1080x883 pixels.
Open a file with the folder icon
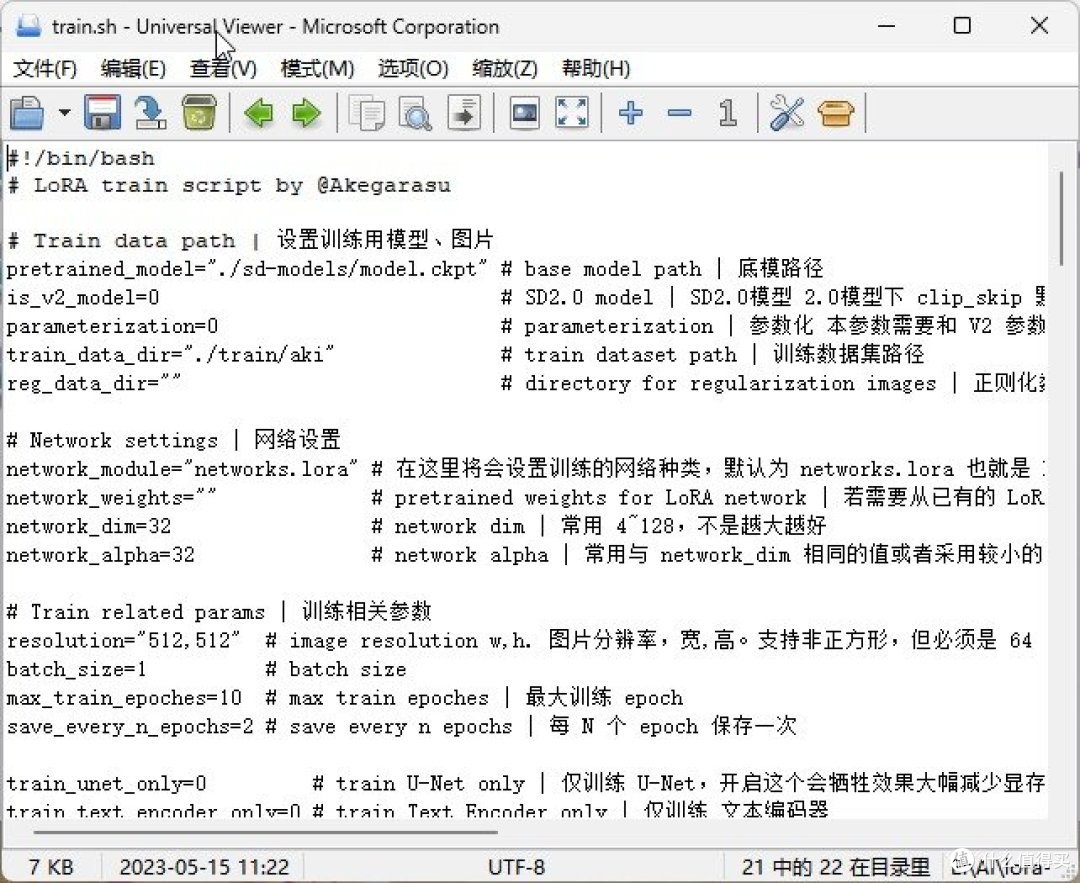(27, 113)
